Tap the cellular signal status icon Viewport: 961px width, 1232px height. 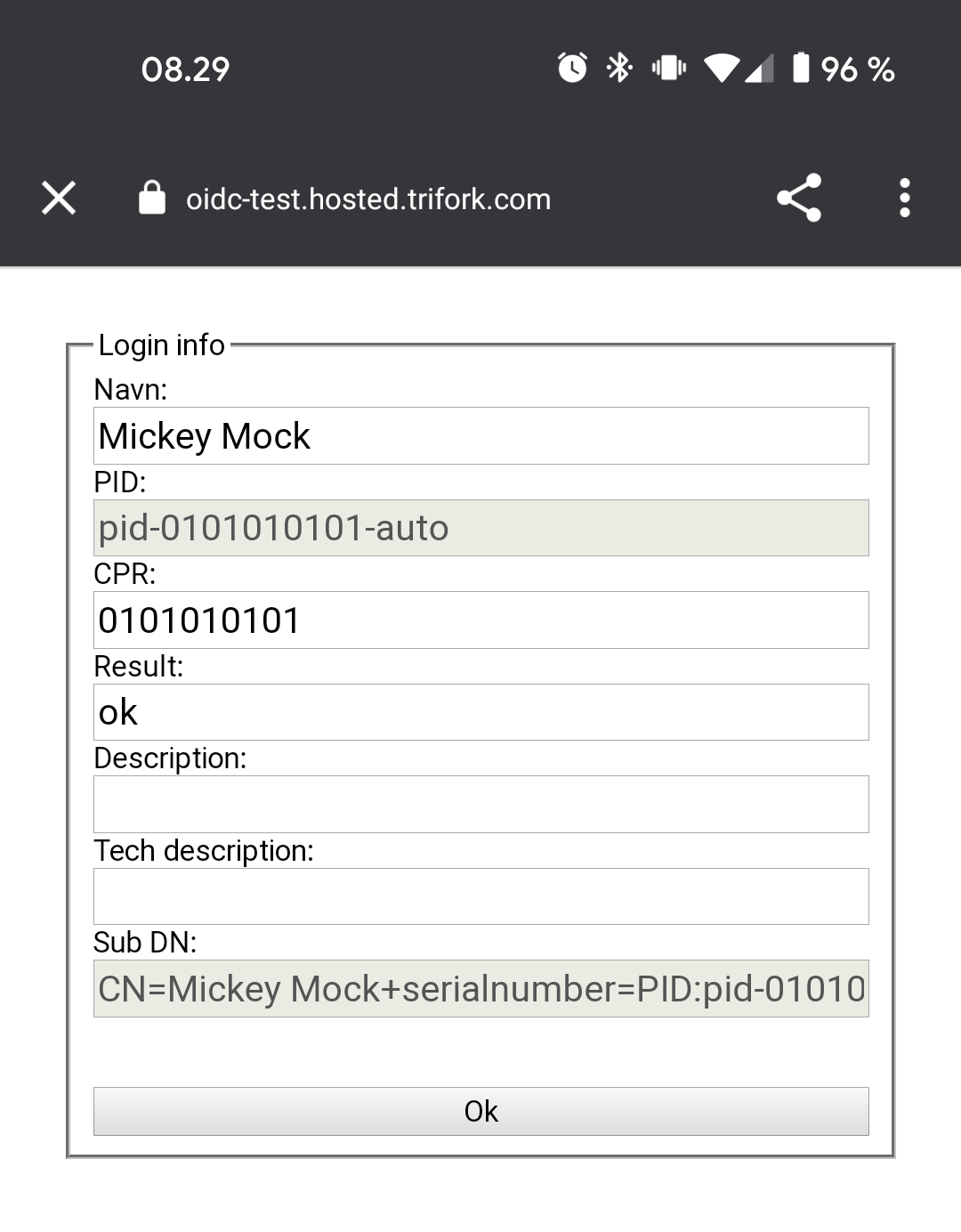pos(760,69)
